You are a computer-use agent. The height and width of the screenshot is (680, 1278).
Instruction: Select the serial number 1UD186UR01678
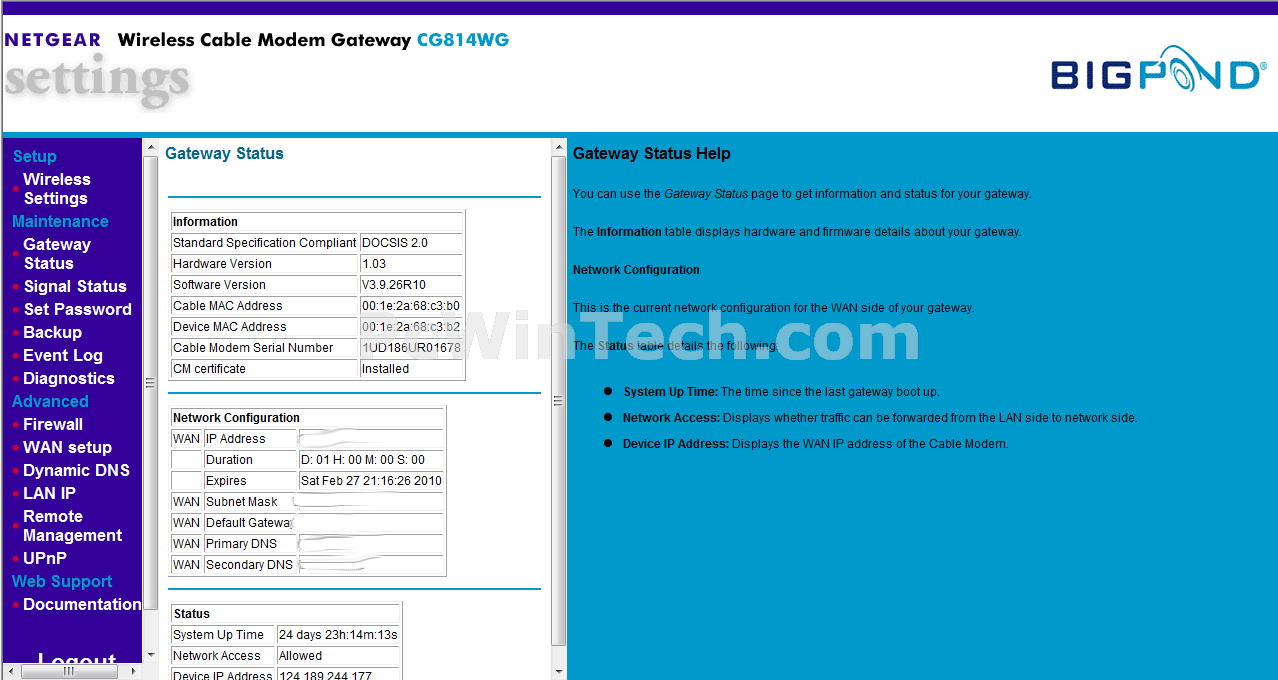(x=411, y=348)
